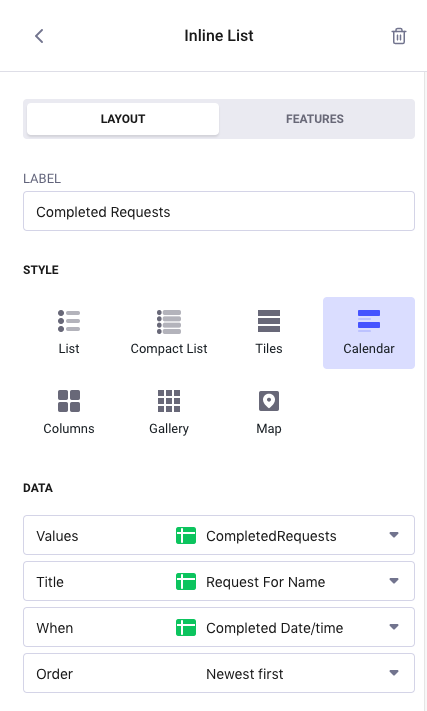Open the Values dropdown arrow

tap(394, 535)
